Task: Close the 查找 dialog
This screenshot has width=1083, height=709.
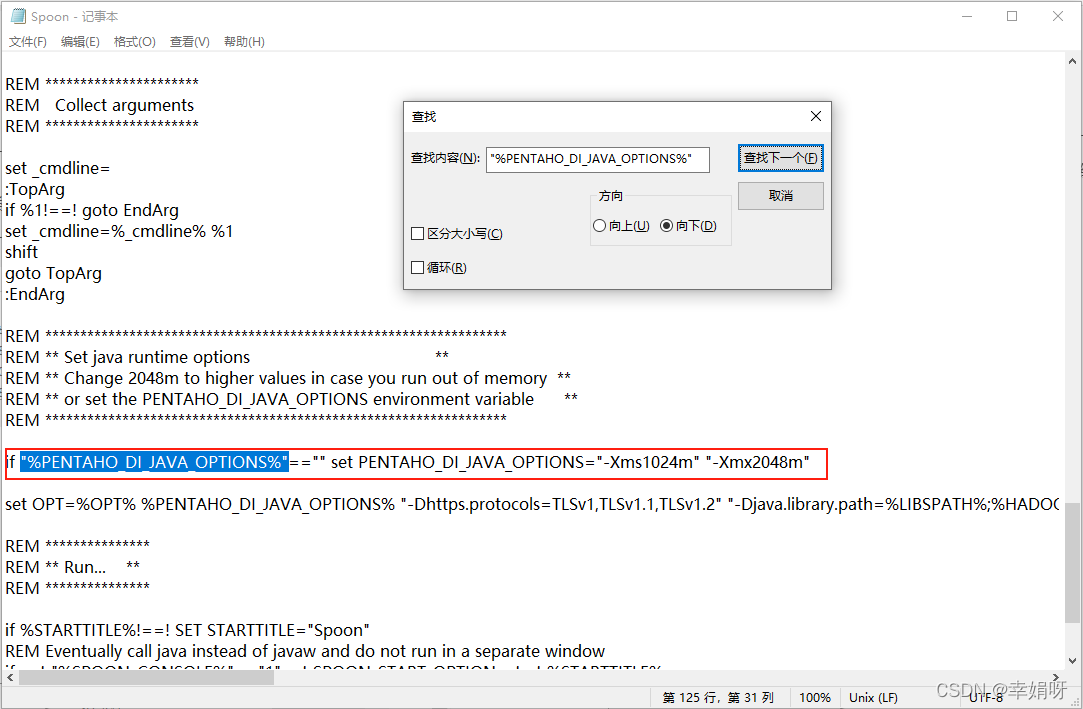Action: click(816, 116)
